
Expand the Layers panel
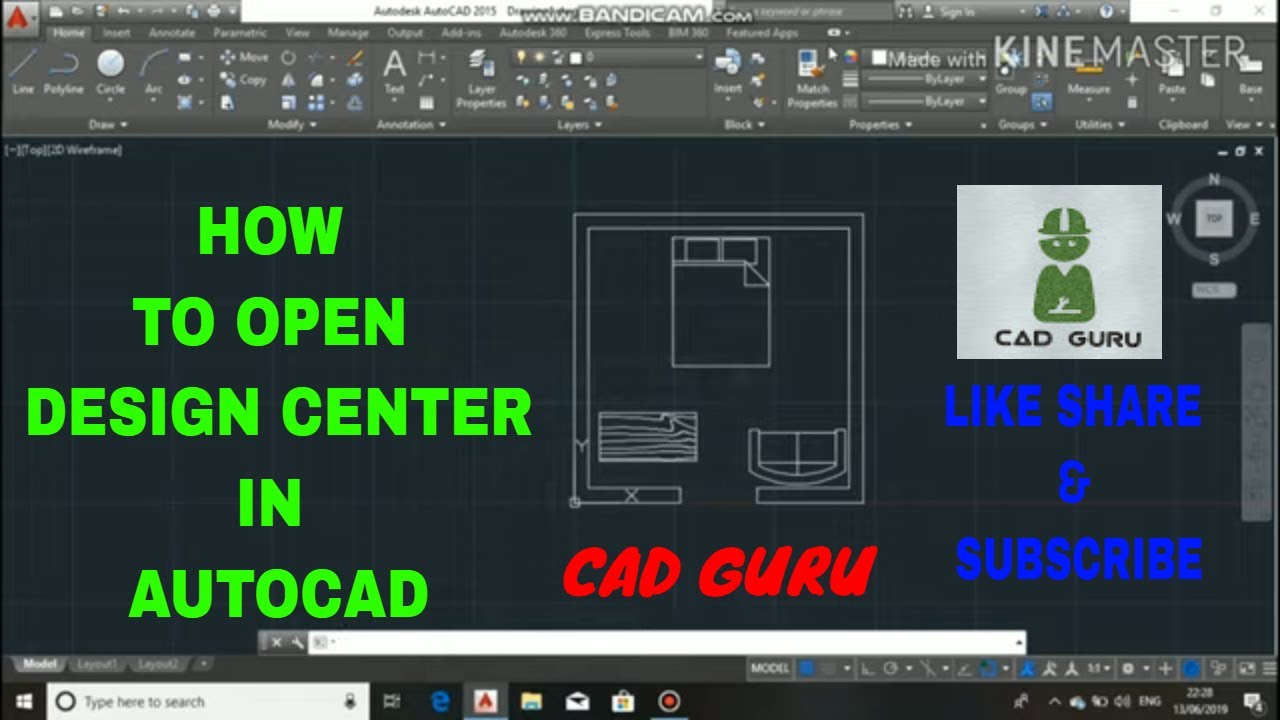578,125
